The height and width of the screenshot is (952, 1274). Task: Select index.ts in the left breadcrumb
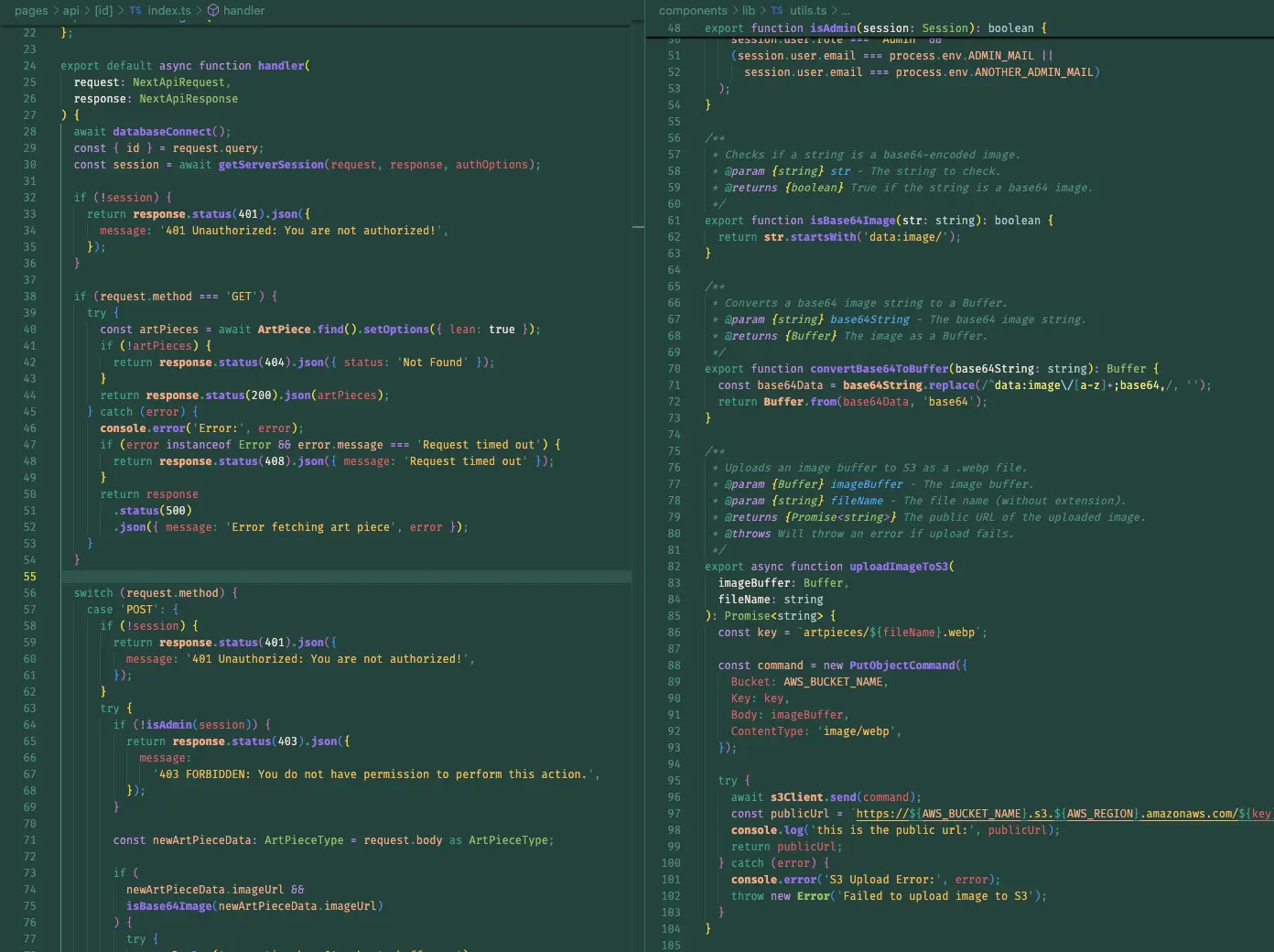169,11
